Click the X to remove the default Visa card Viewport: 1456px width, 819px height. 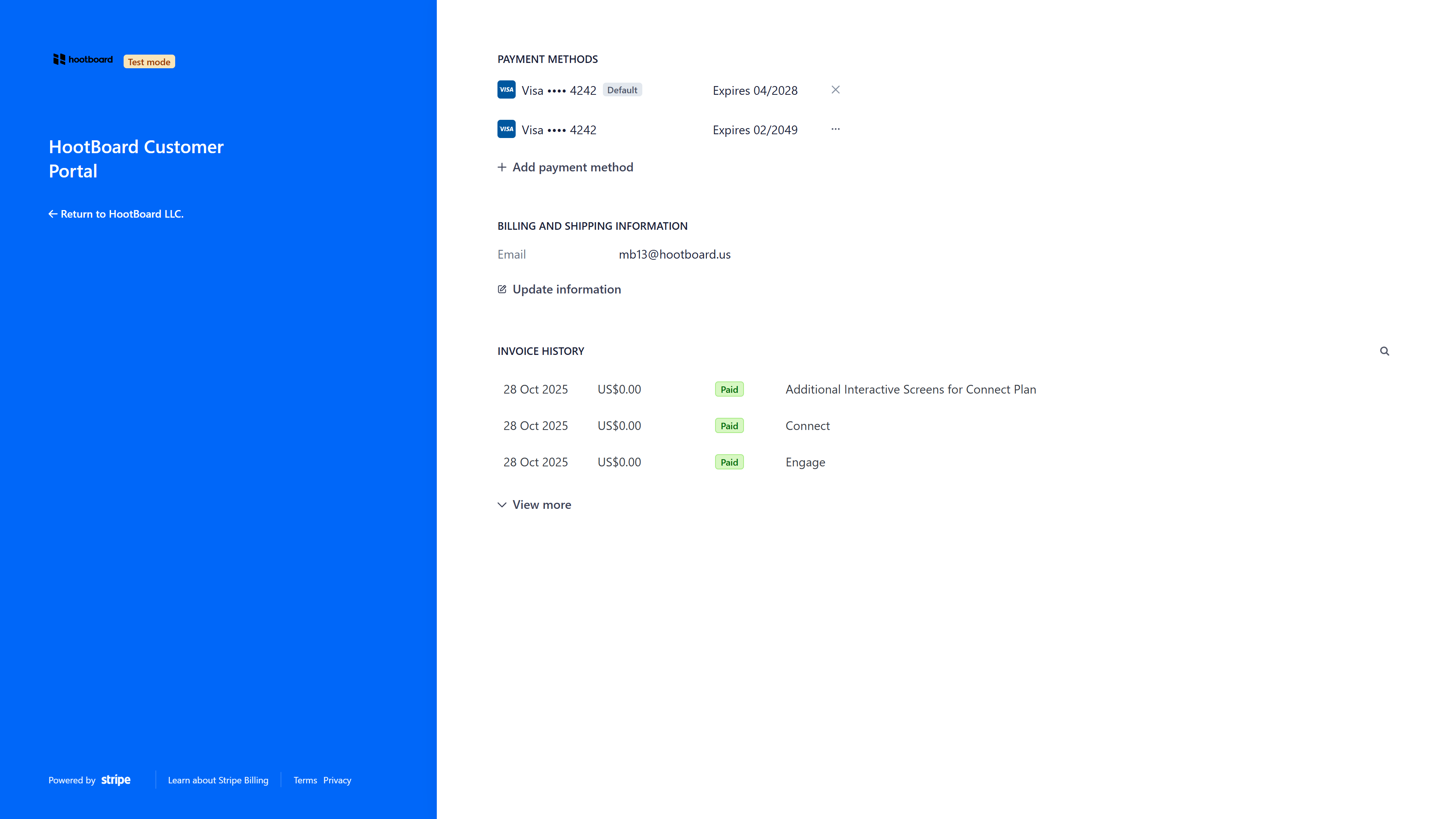[835, 89]
